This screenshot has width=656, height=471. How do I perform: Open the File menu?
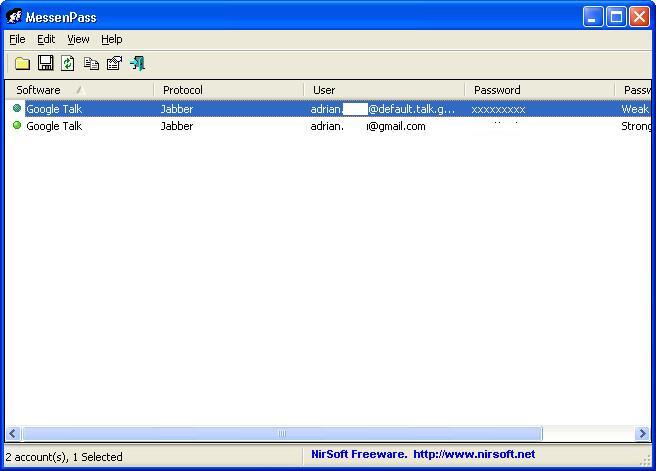click(17, 39)
